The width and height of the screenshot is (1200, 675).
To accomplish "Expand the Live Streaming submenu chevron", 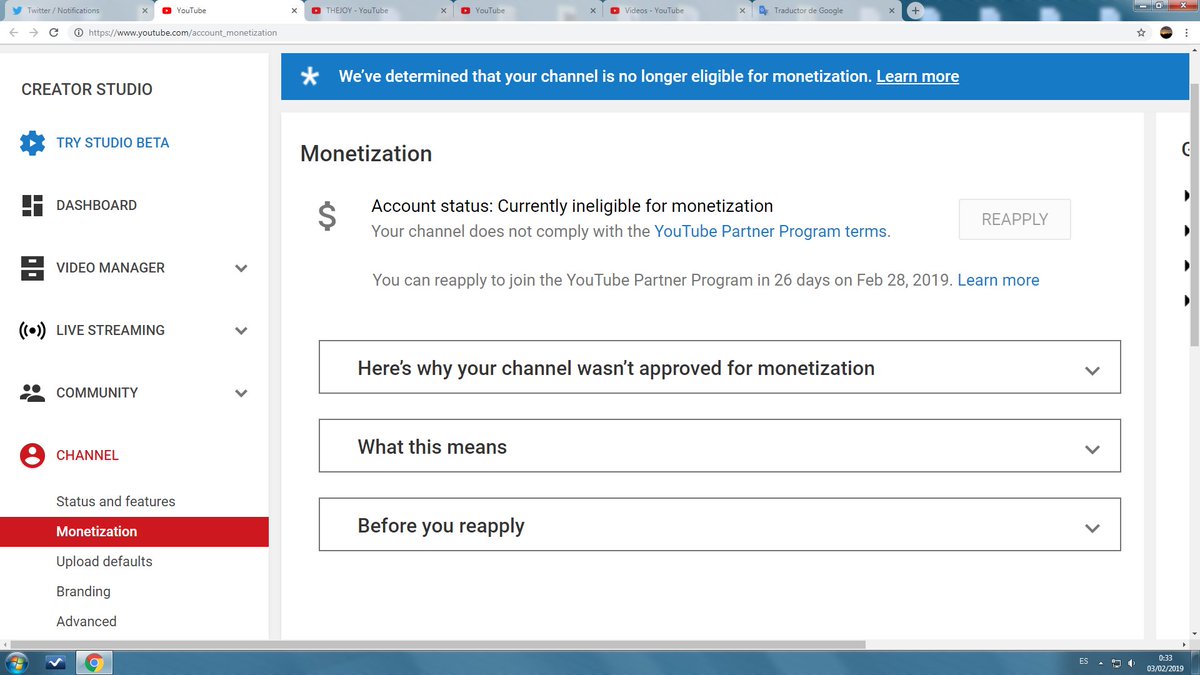I will point(241,330).
